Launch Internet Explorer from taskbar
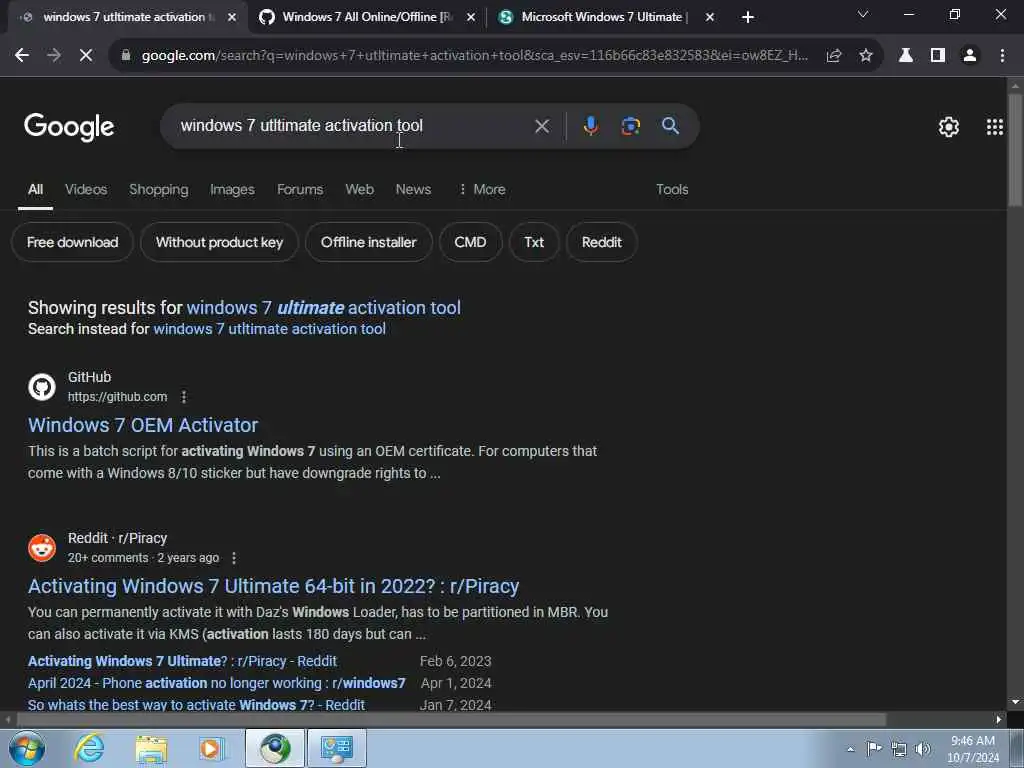The image size is (1024, 768). pos(89,748)
